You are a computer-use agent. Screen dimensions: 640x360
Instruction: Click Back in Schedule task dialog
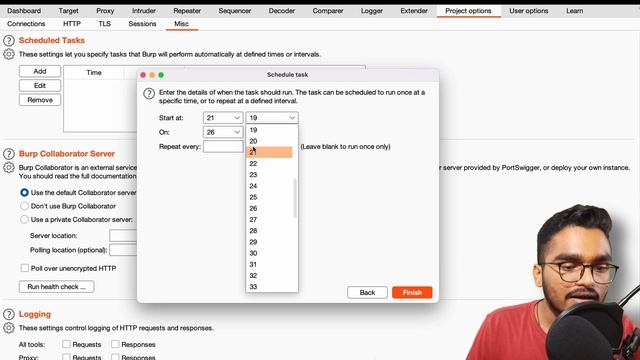tap(367, 292)
